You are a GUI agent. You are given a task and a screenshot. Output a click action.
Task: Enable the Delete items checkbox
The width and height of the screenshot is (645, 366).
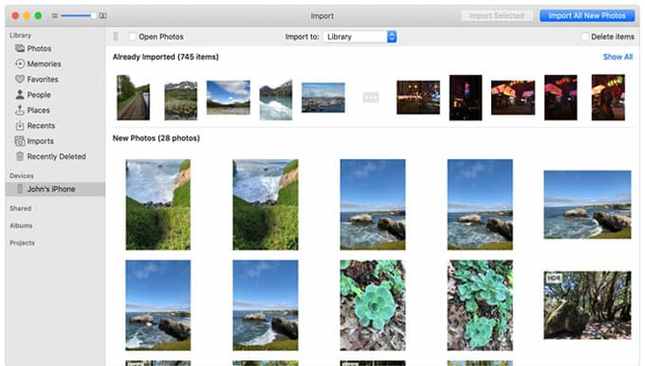pos(585,37)
